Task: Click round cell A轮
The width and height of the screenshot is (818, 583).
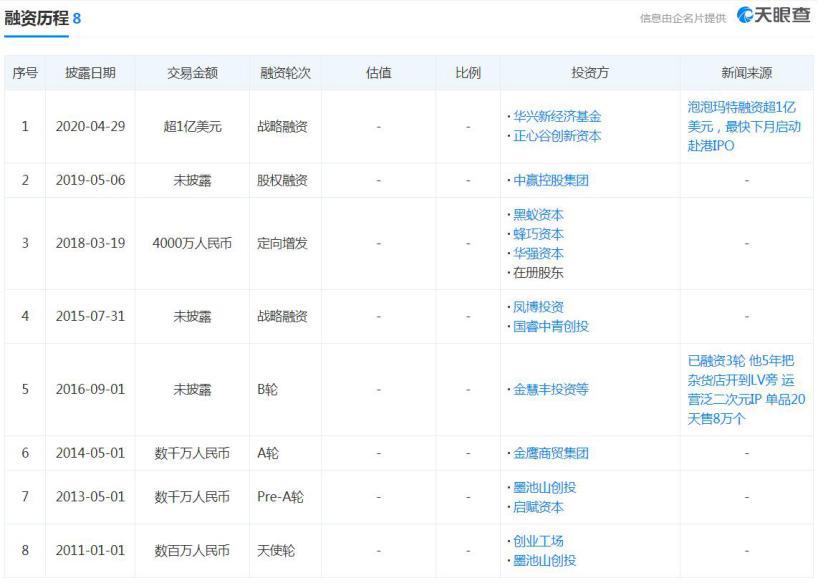Action: pos(268,453)
